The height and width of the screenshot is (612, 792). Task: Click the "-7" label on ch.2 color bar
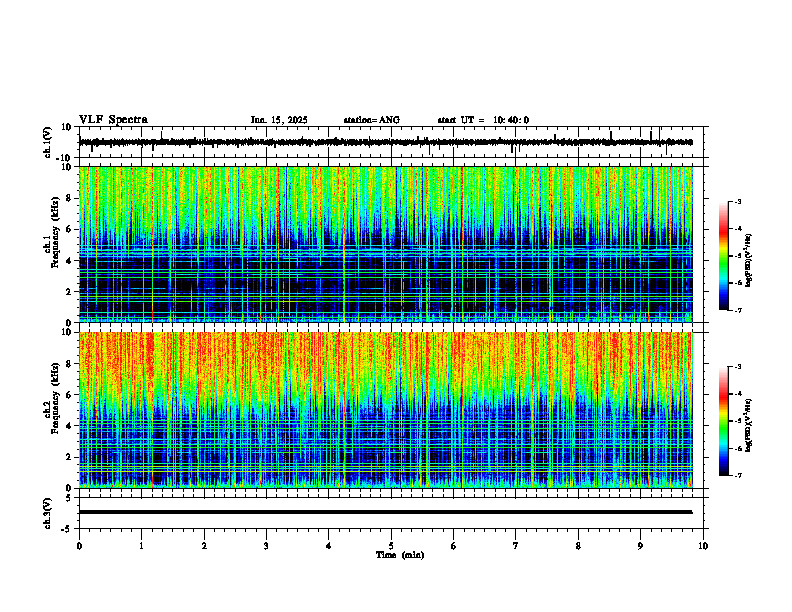pyautogui.click(x=738, y=475)
